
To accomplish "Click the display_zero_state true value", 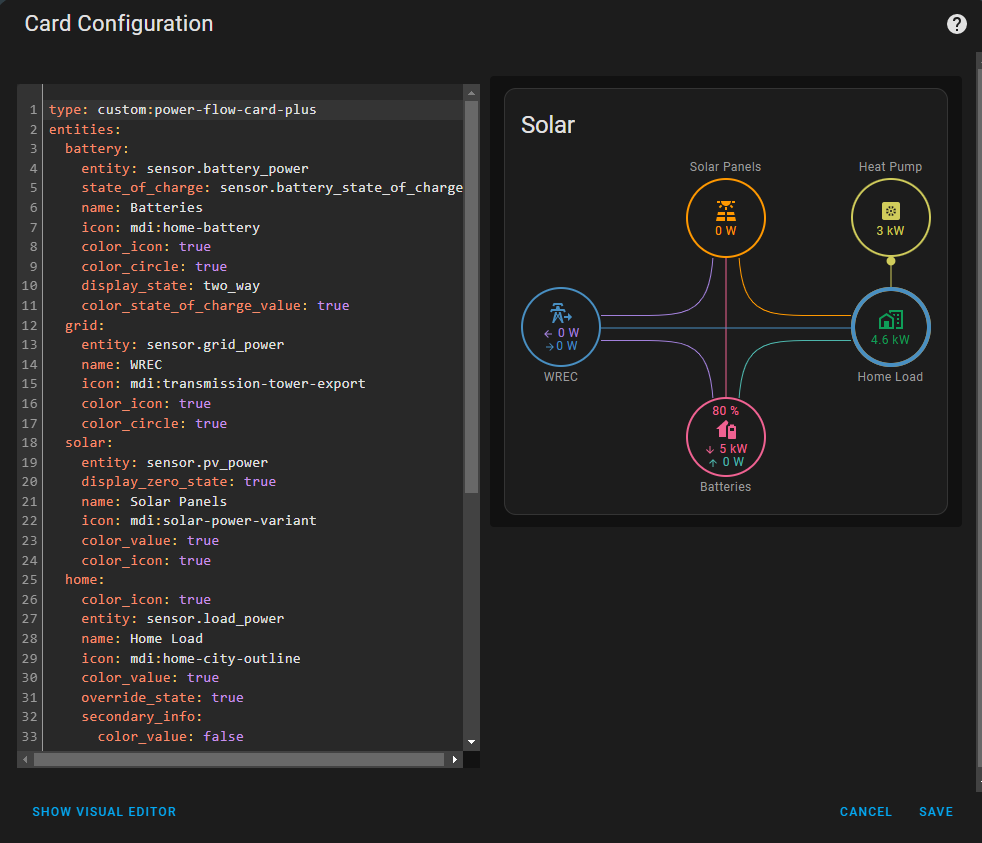I will pyautogui.click(x=259, y=481).
